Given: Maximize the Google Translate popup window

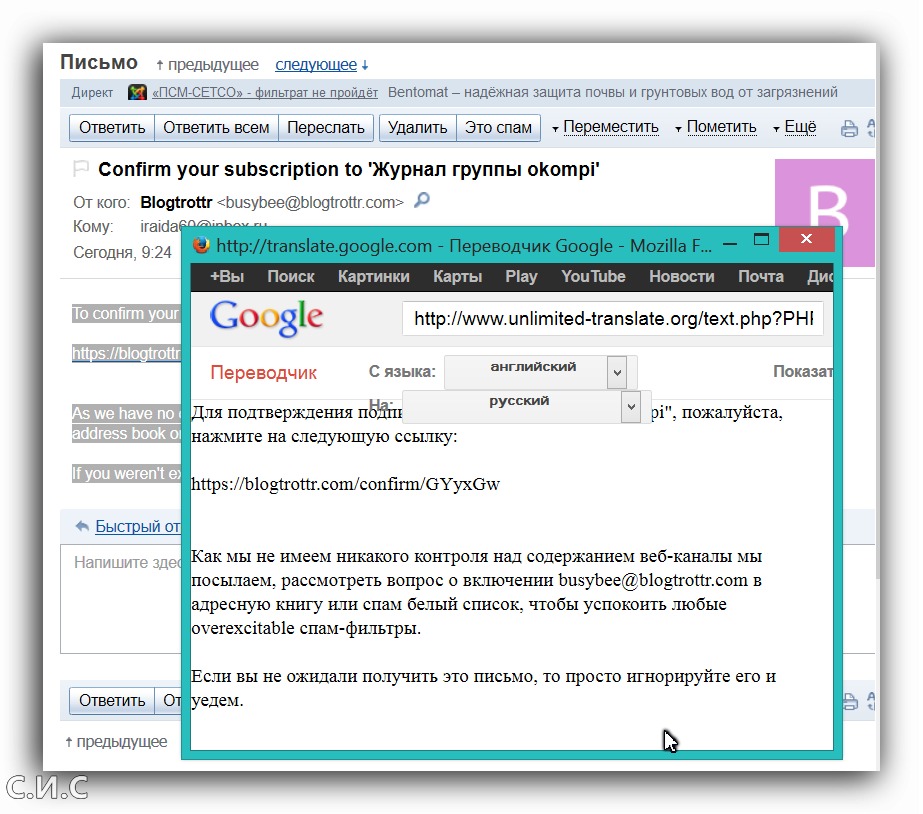Looking at the screenshot, I should [761, 239].
